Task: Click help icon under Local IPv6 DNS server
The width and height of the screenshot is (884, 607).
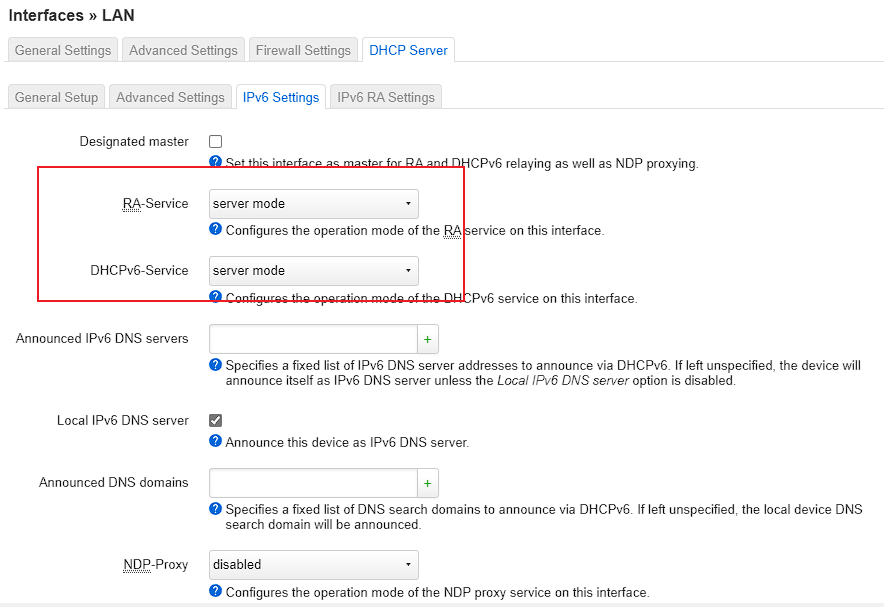Action: coord(215,441)
